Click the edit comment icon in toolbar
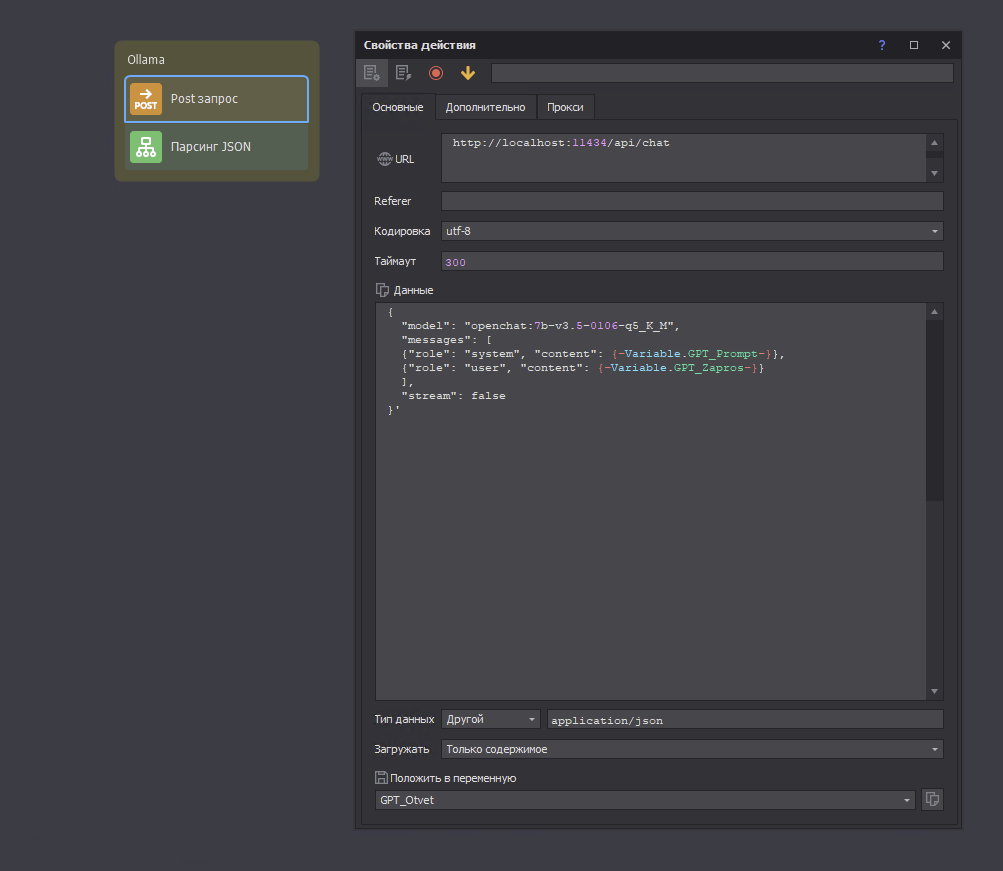The width and height of the screenshot is (1003, 871). (x=403, y=73)
